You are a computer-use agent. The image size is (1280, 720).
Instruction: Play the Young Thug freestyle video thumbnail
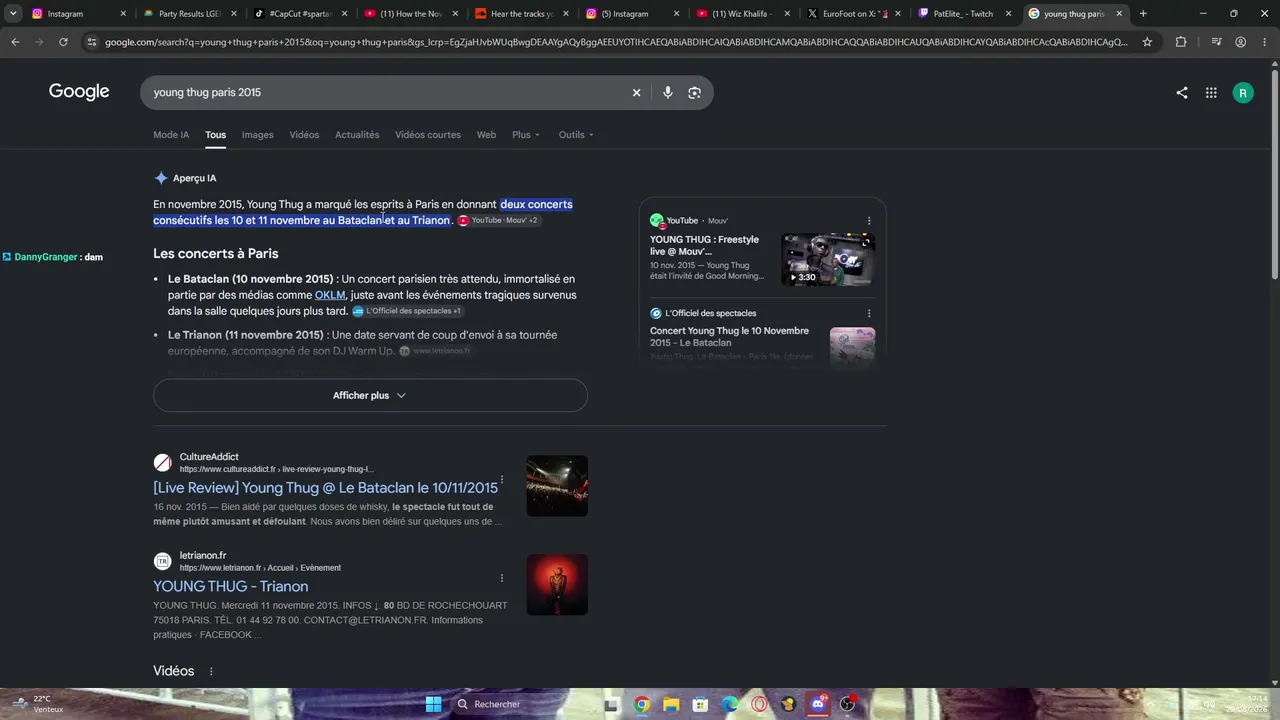(828, 260)
